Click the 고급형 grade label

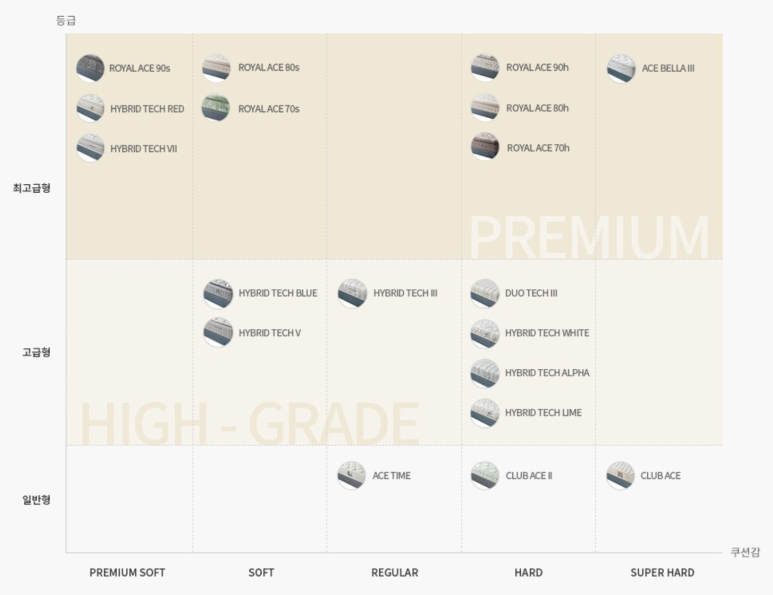(x=36, y=352)
